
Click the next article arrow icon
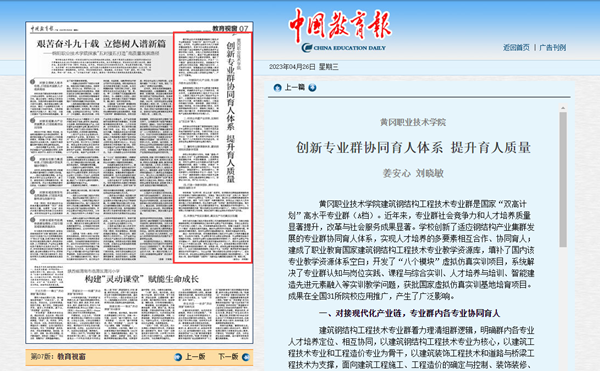coord(312,88)
